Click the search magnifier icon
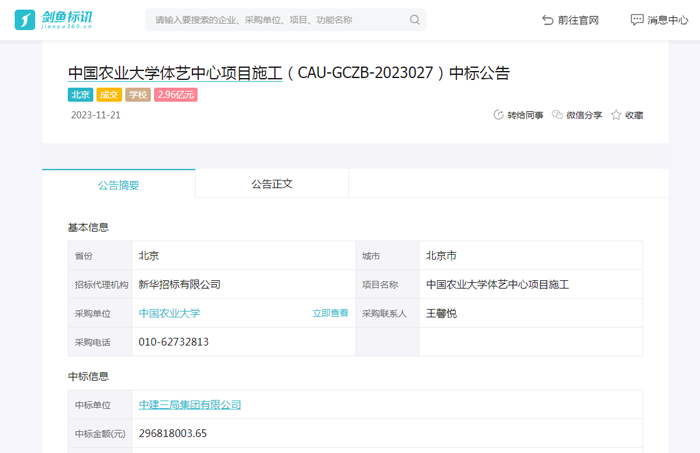This screenshot has width=700, height=453. (x=415, y=20)
